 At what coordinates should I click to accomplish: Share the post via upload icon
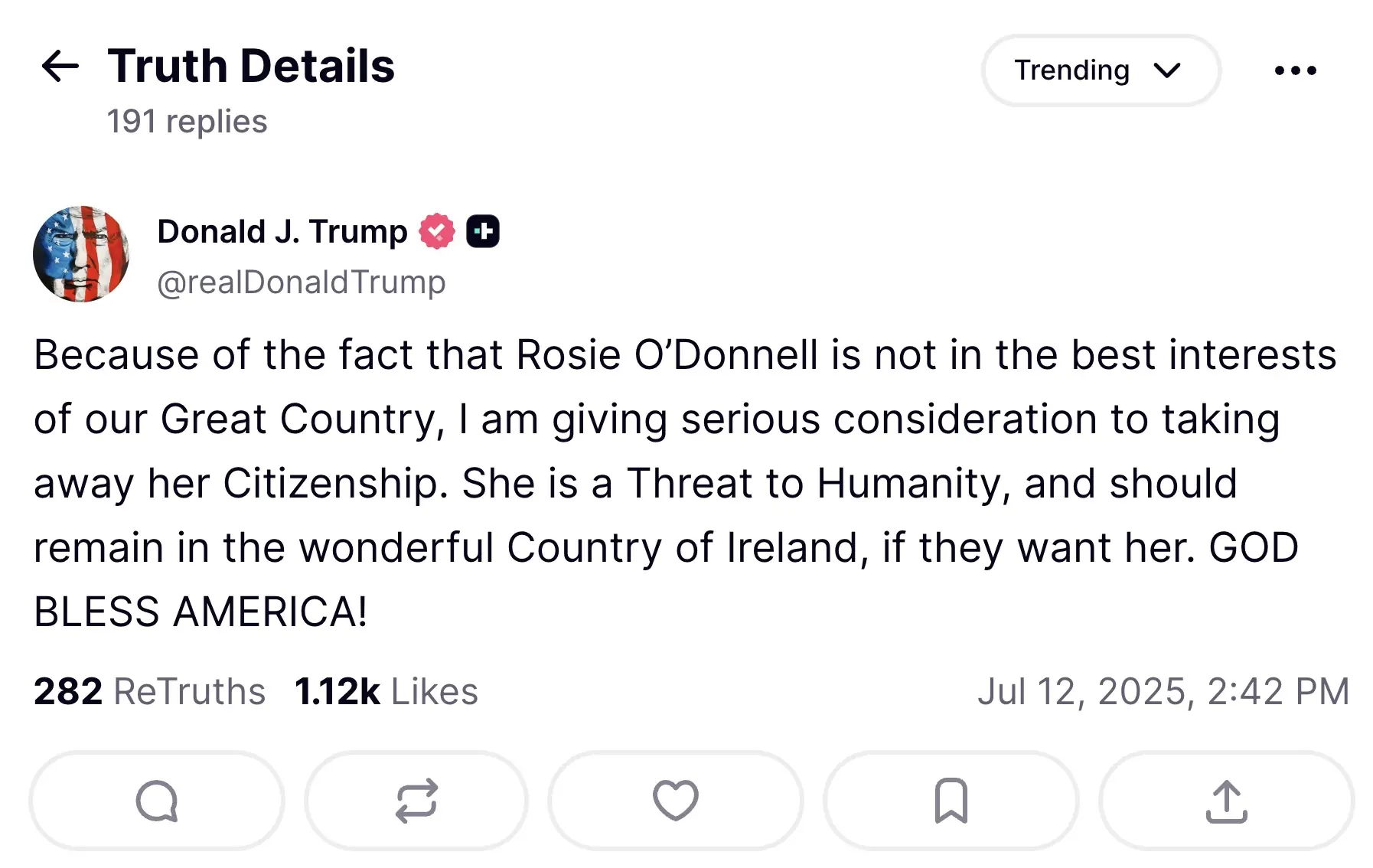1226,801
